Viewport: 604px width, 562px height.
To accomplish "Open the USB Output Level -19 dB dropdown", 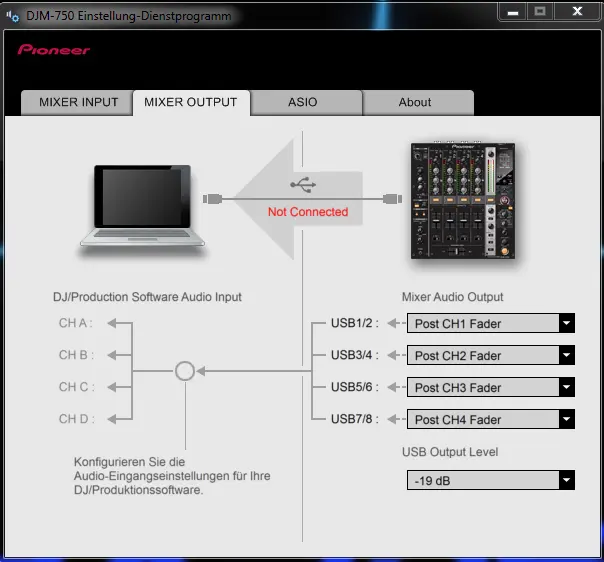I will tap(490, 481).
